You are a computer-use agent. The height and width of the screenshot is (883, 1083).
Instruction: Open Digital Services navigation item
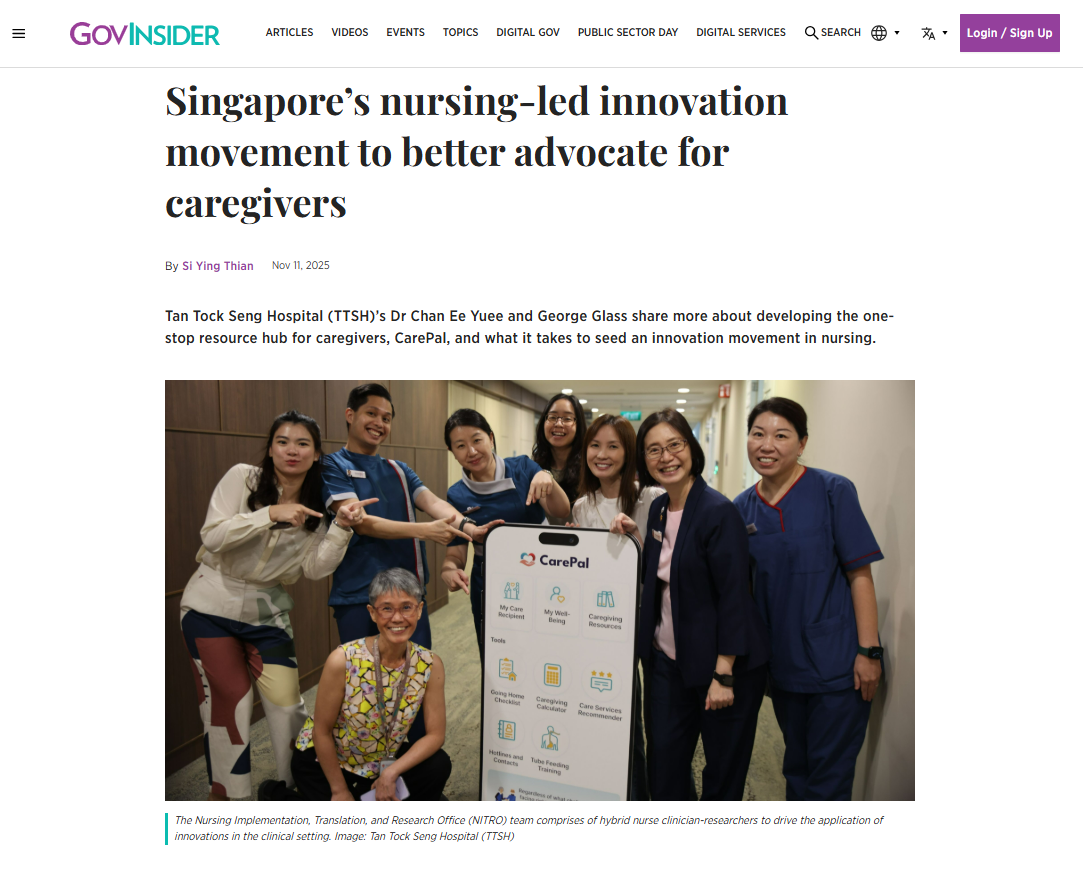point(740,32)
